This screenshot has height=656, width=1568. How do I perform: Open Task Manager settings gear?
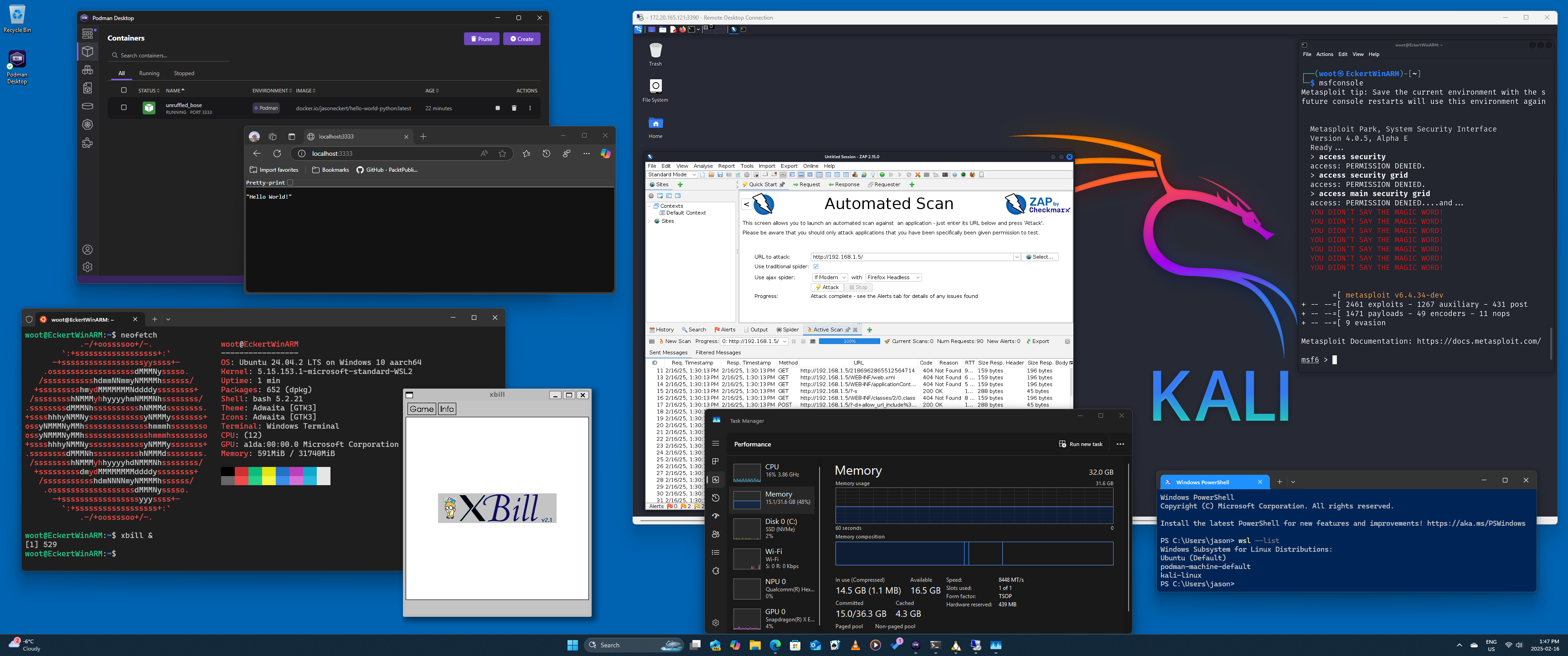tap(715, 623)
